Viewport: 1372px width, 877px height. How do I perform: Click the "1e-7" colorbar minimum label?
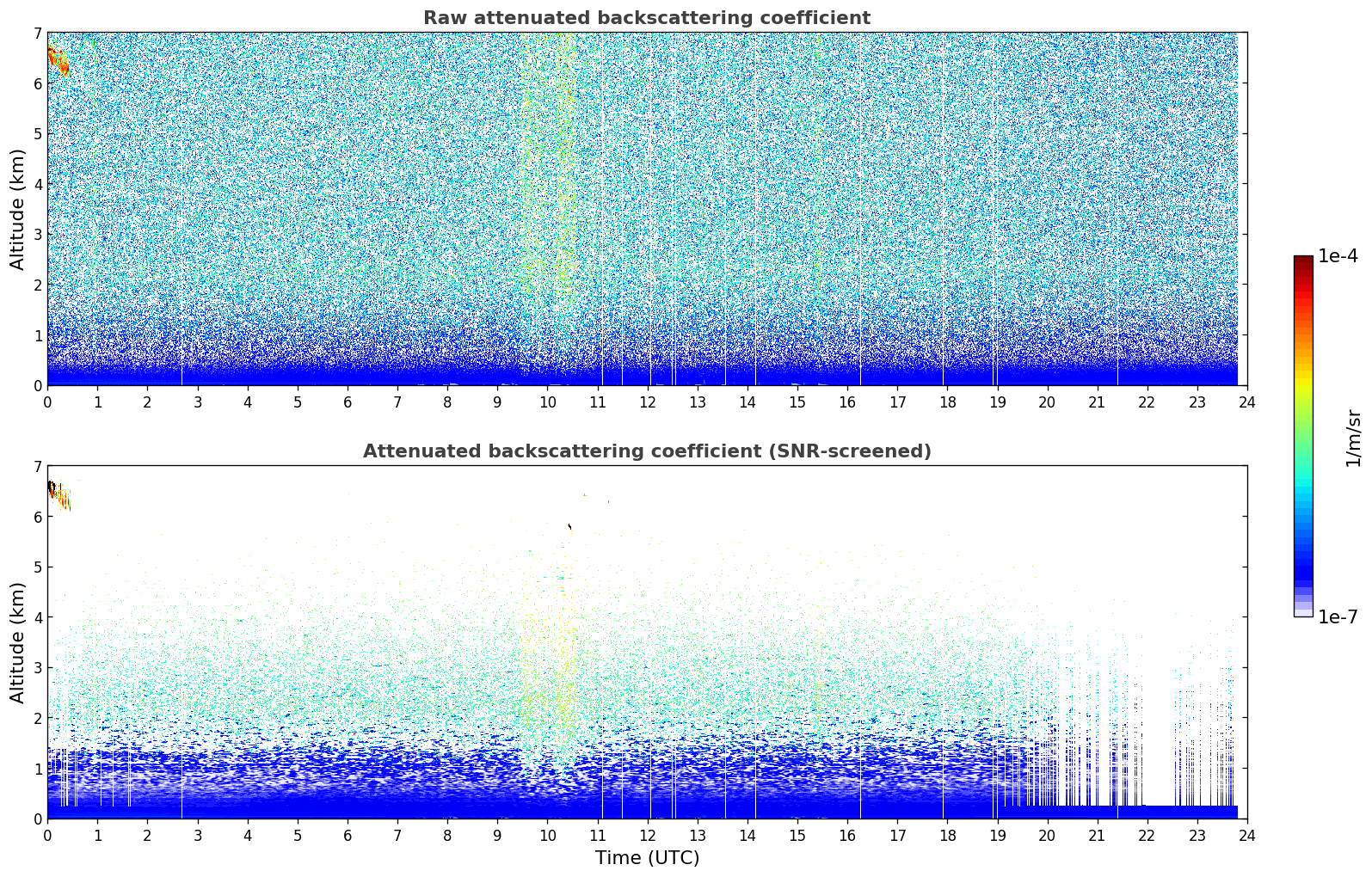point(1338,616)
